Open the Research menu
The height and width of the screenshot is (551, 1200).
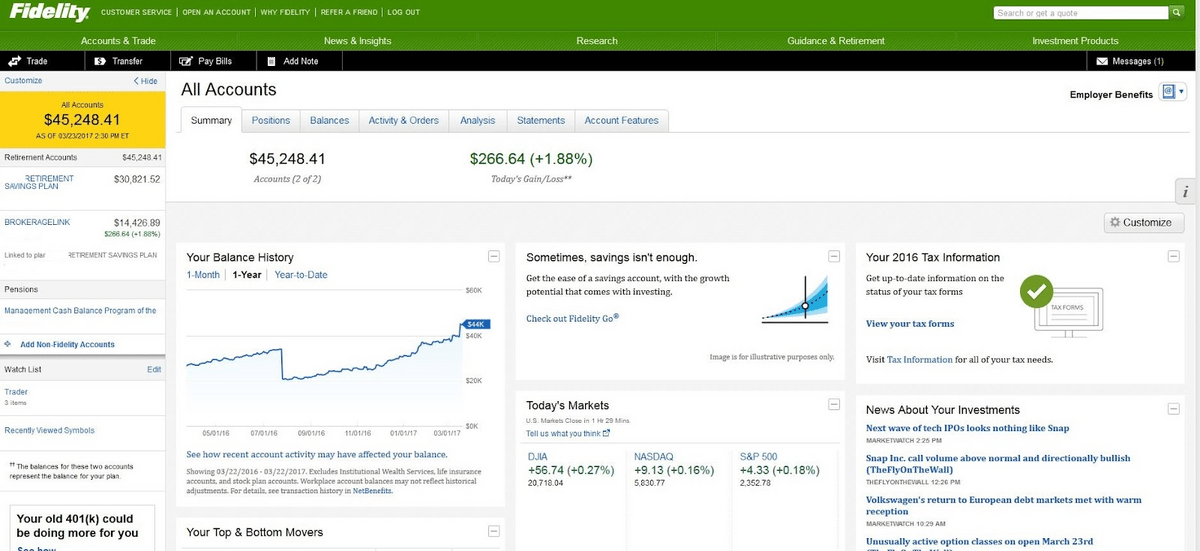597,41
